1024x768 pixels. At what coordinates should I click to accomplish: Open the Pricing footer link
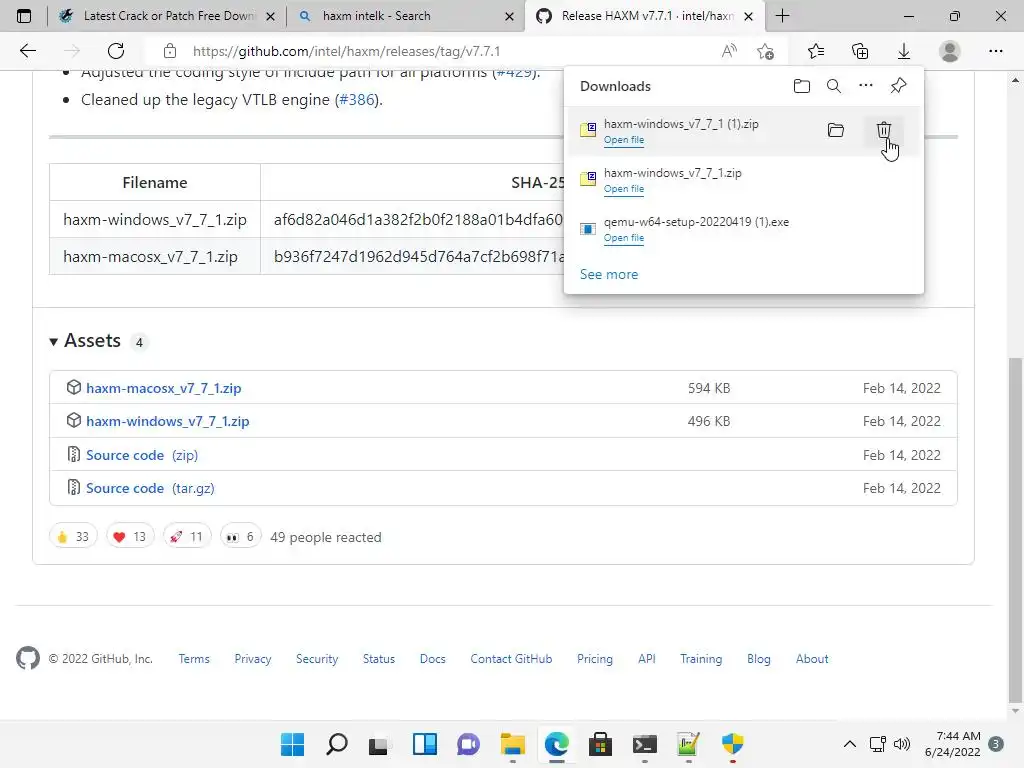(x=594, y=659)
